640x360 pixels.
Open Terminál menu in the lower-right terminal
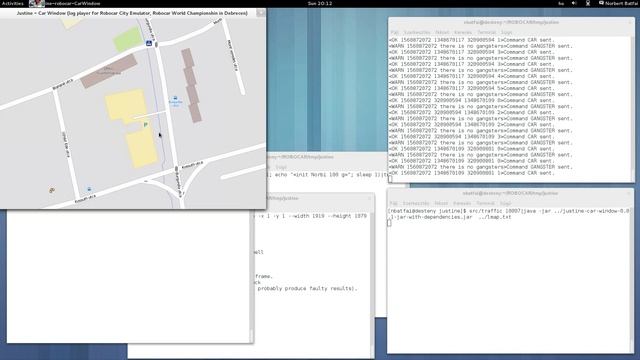click(x=485, y=203)
